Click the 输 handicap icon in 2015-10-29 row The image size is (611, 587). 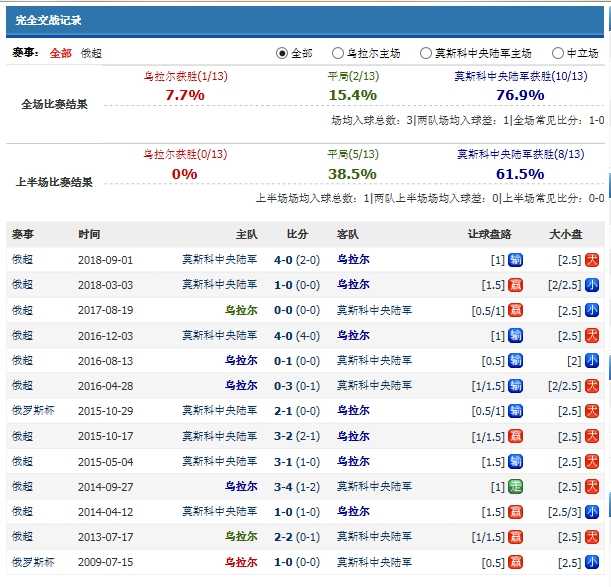[x=515, y=411]
